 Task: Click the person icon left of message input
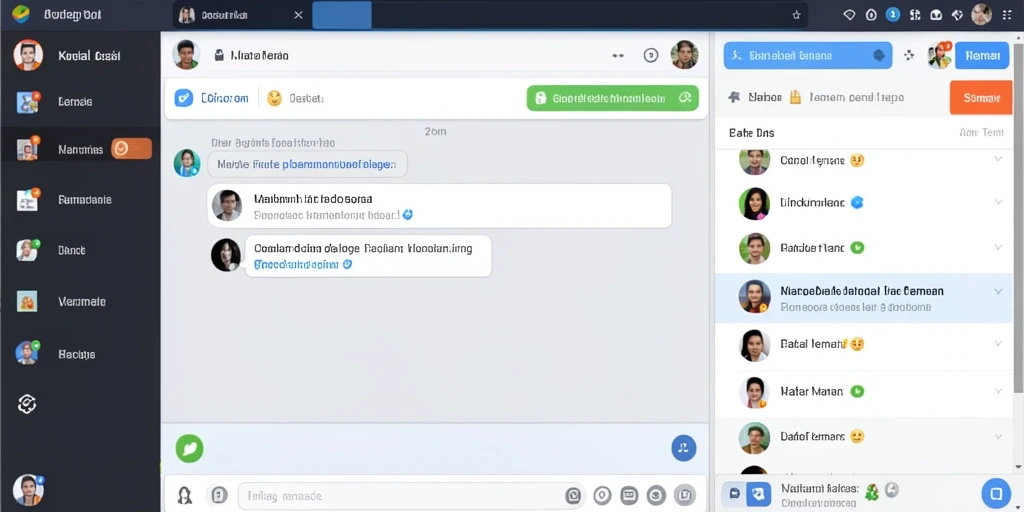click(185, 496)
